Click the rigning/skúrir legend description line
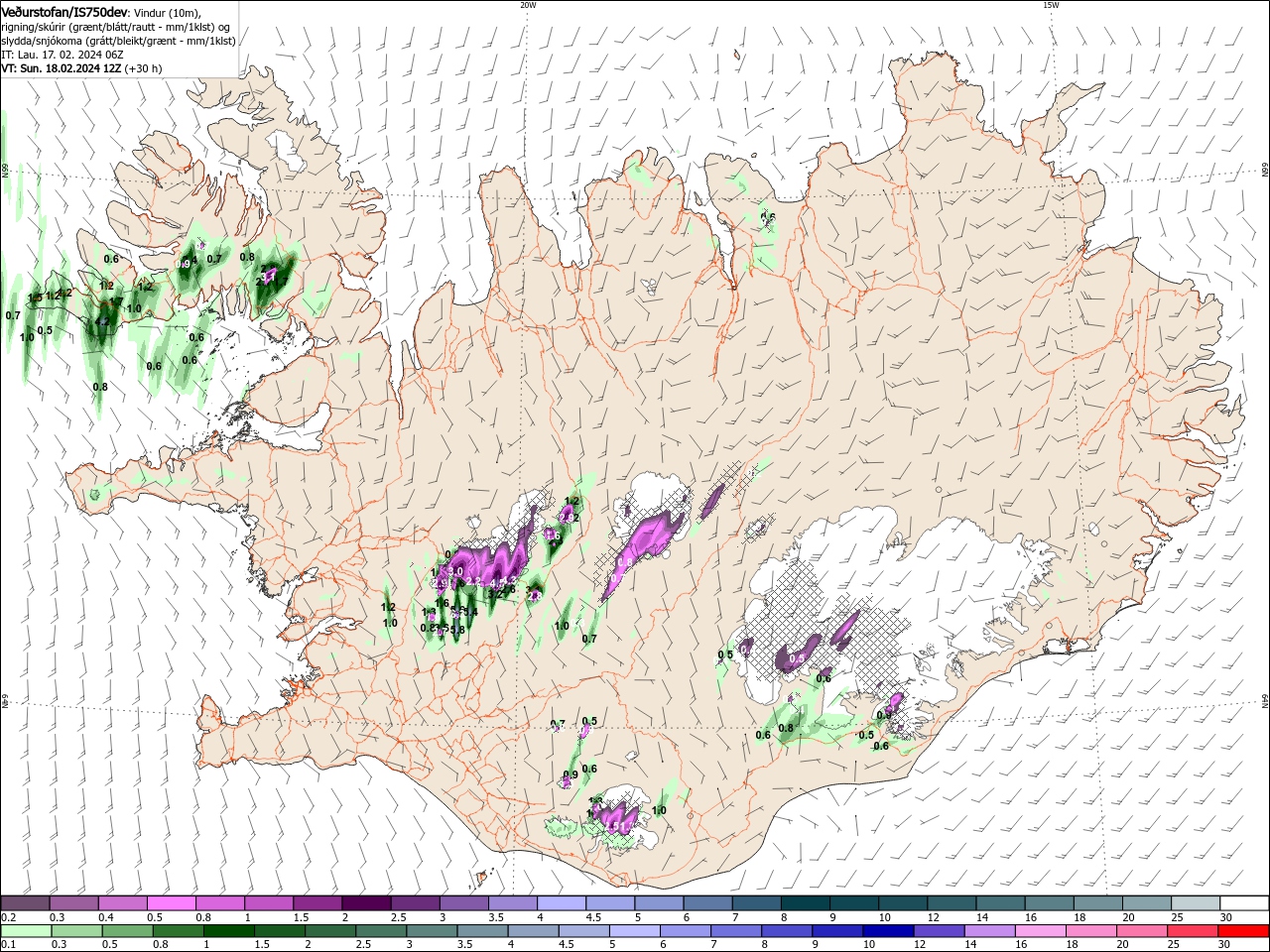 [x=116, y=27]
